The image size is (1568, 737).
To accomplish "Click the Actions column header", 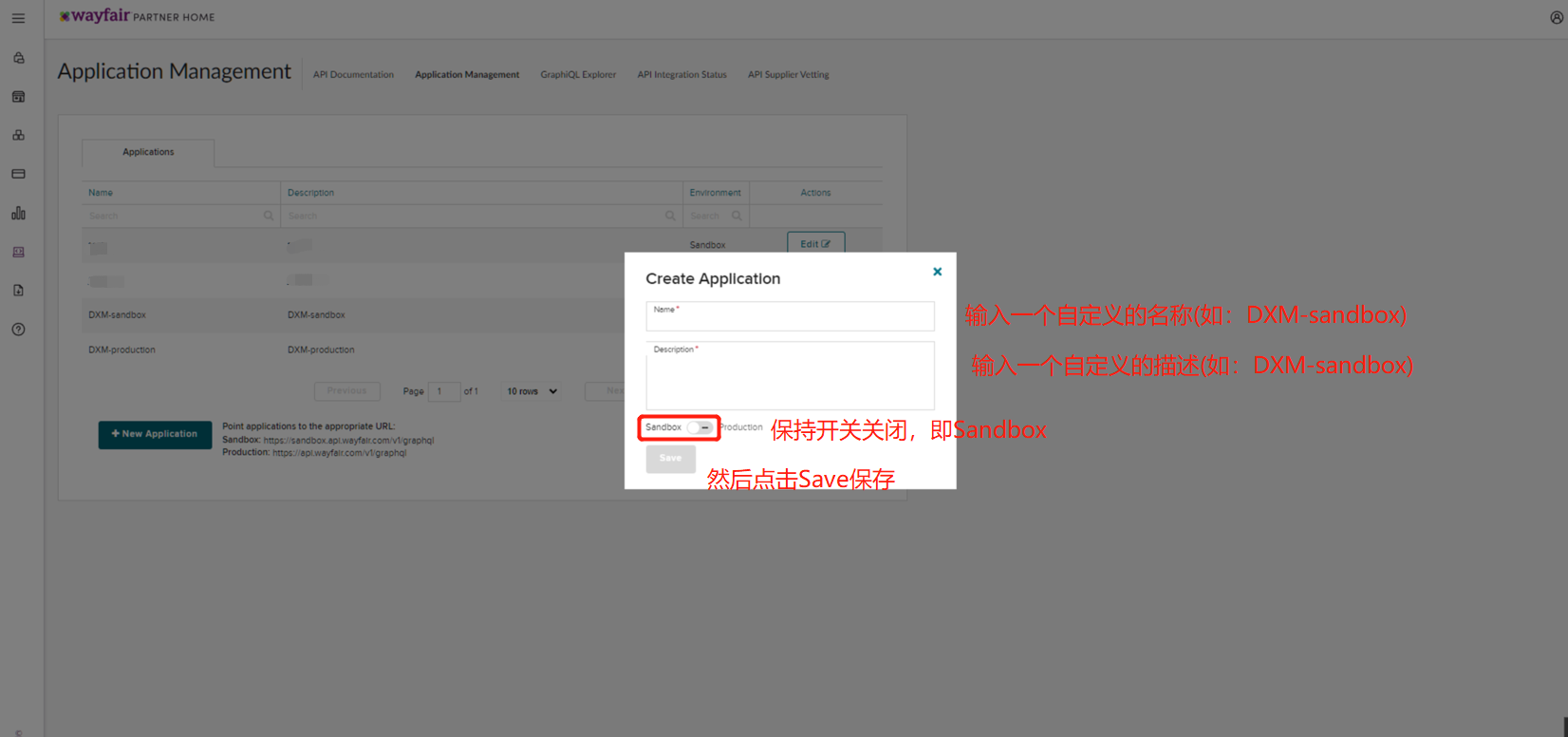I will coord(815,193).
